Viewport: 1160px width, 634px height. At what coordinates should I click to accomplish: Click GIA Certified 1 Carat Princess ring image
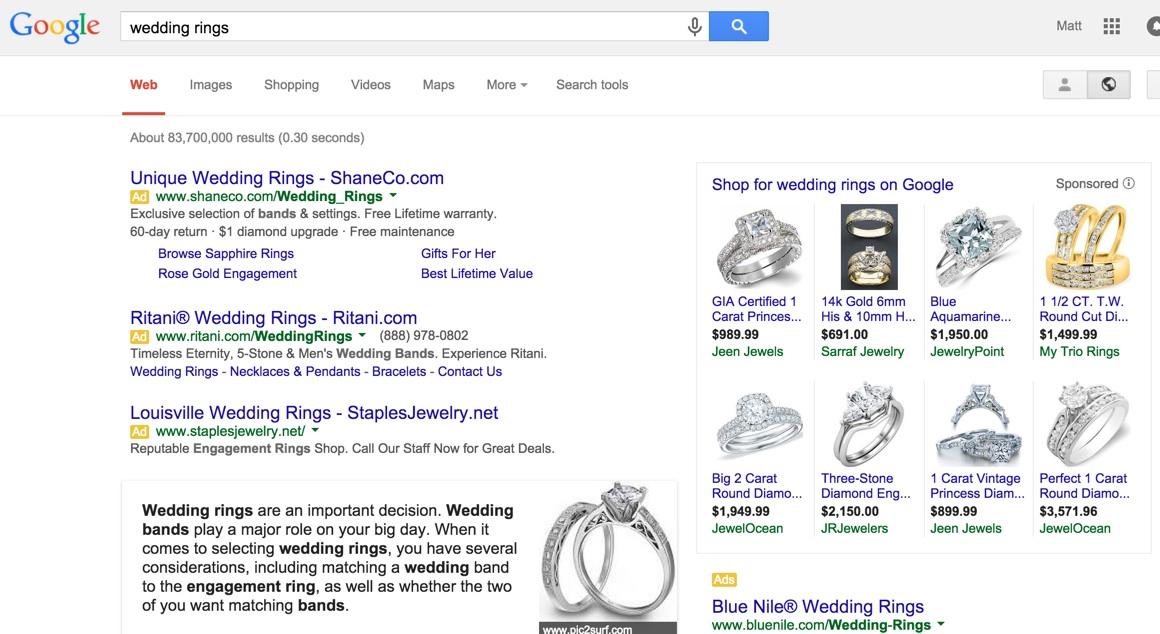tap(758, 247)
